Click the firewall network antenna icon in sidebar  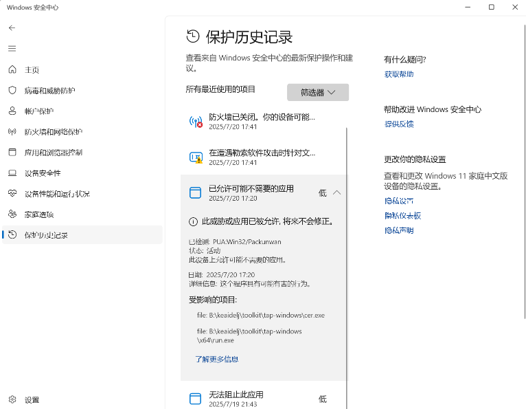pos(12,132)
